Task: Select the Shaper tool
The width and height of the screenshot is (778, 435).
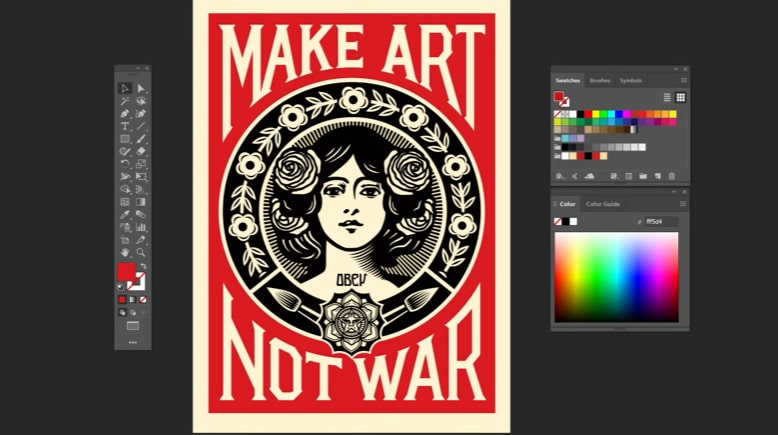Action: pyautogui.click(x=125, y=151)
